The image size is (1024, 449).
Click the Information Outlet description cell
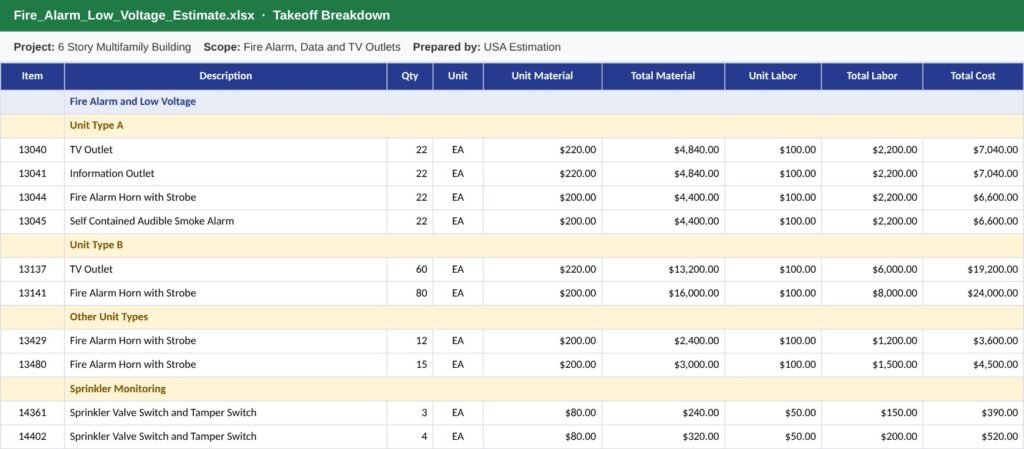[225, 174]
